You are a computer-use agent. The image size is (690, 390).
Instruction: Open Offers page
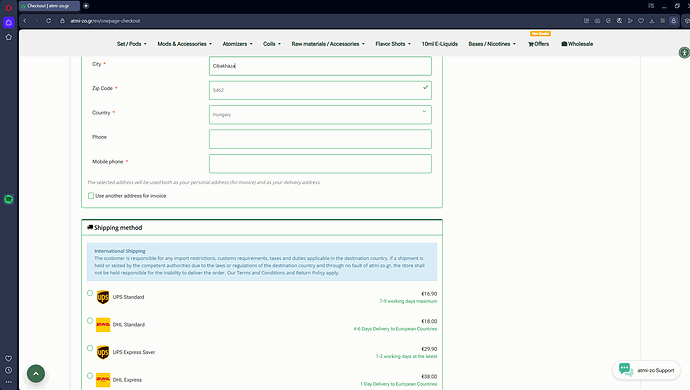click(539, 44)
